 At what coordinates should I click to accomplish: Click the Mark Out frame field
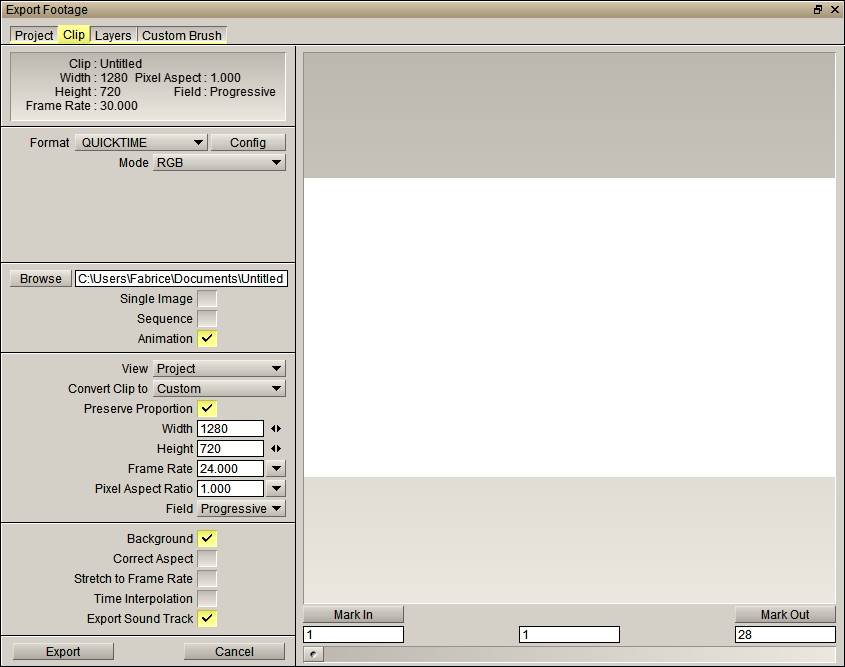coord(785,635)
